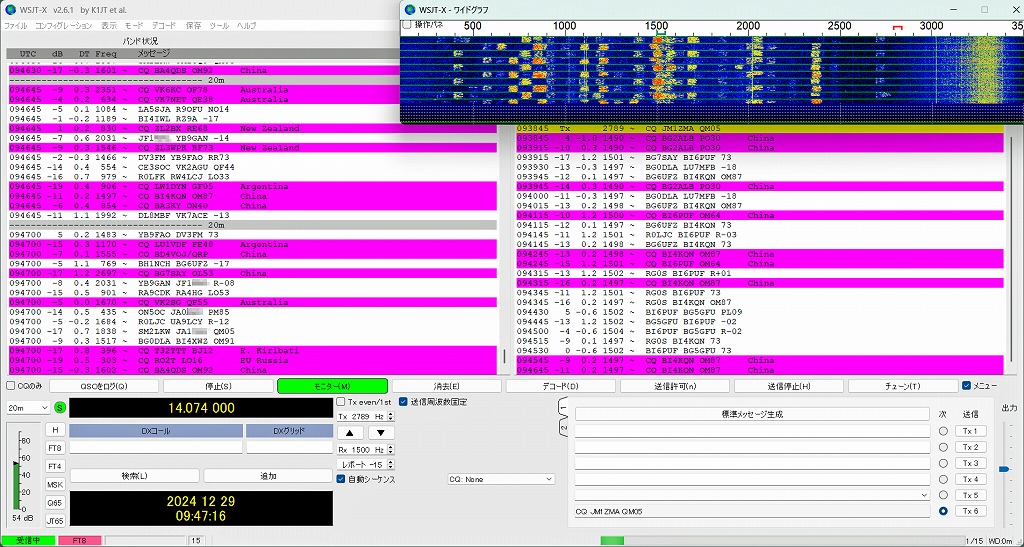Open the 20m band dropdown

[x=27, y=408]
